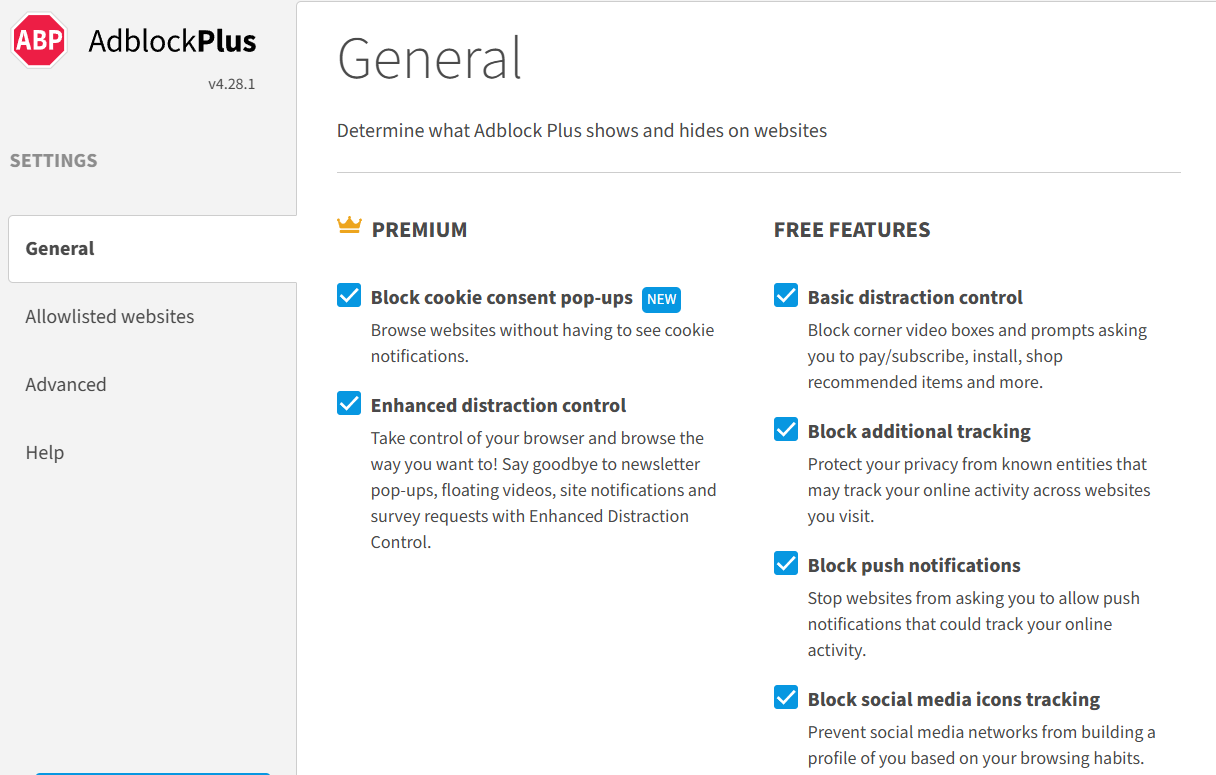Click the blue NEW badge

[x=661, y=299]
